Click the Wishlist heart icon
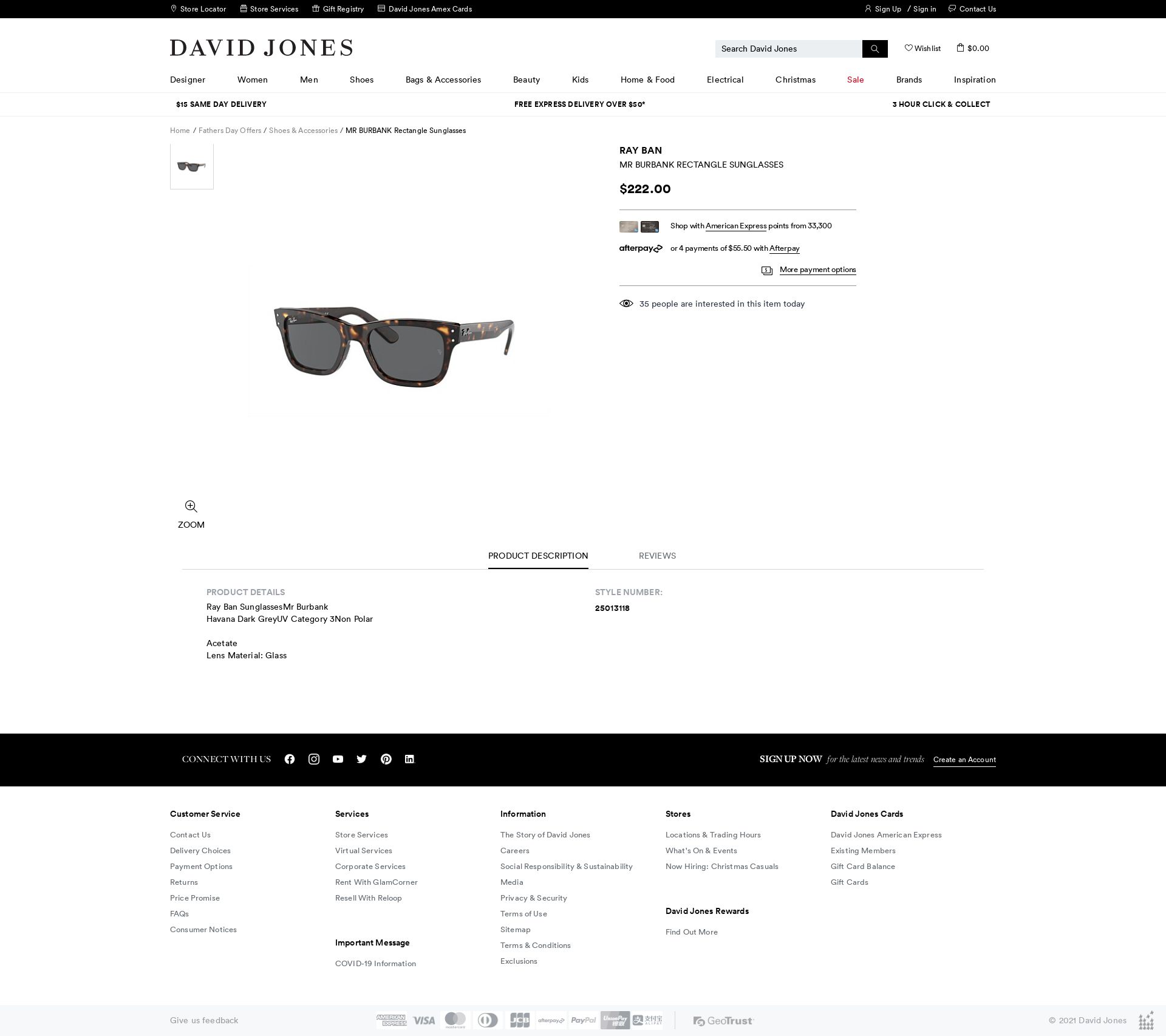This screenshot has height=1036, width=1166. (909, 48)
